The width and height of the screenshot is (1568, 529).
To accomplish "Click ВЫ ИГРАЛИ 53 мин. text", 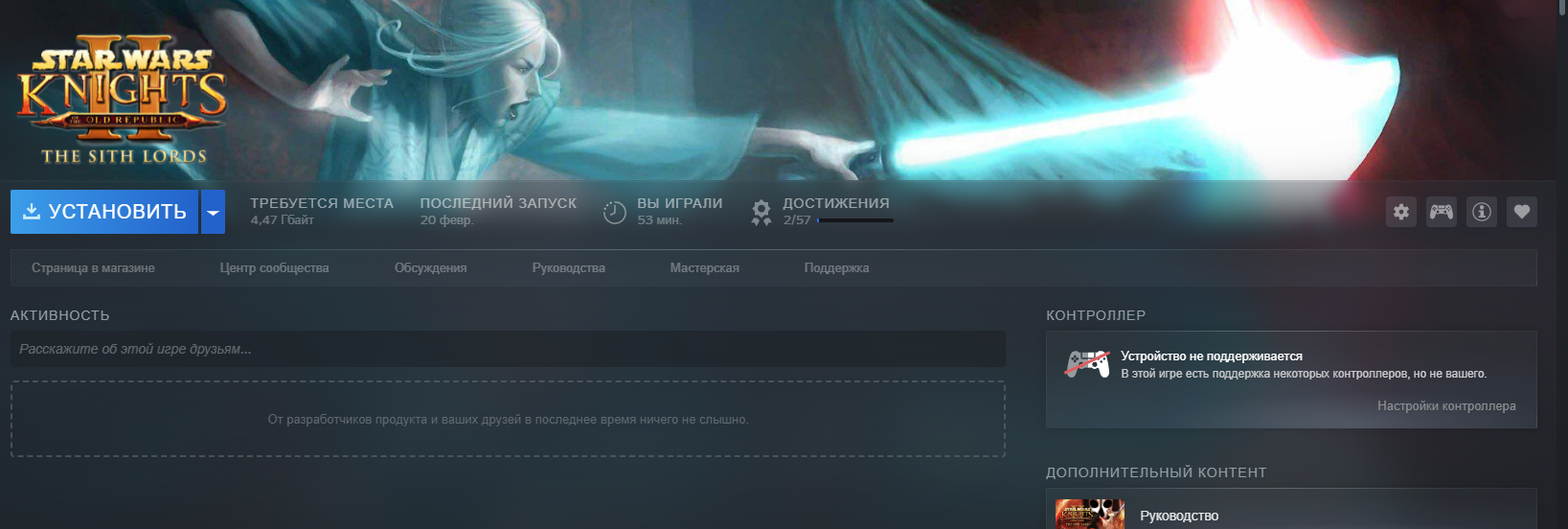I will coord(680,211).
